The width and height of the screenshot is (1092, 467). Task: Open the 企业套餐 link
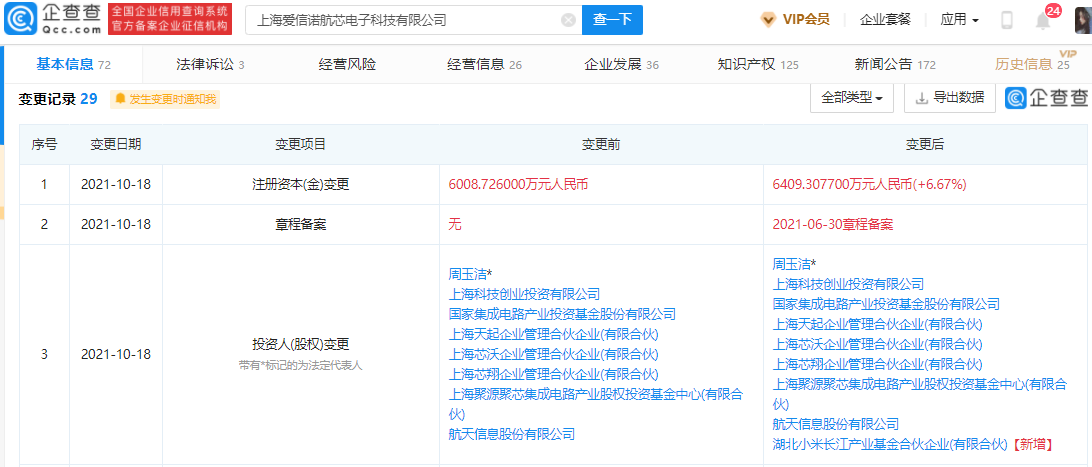point(885,19)
